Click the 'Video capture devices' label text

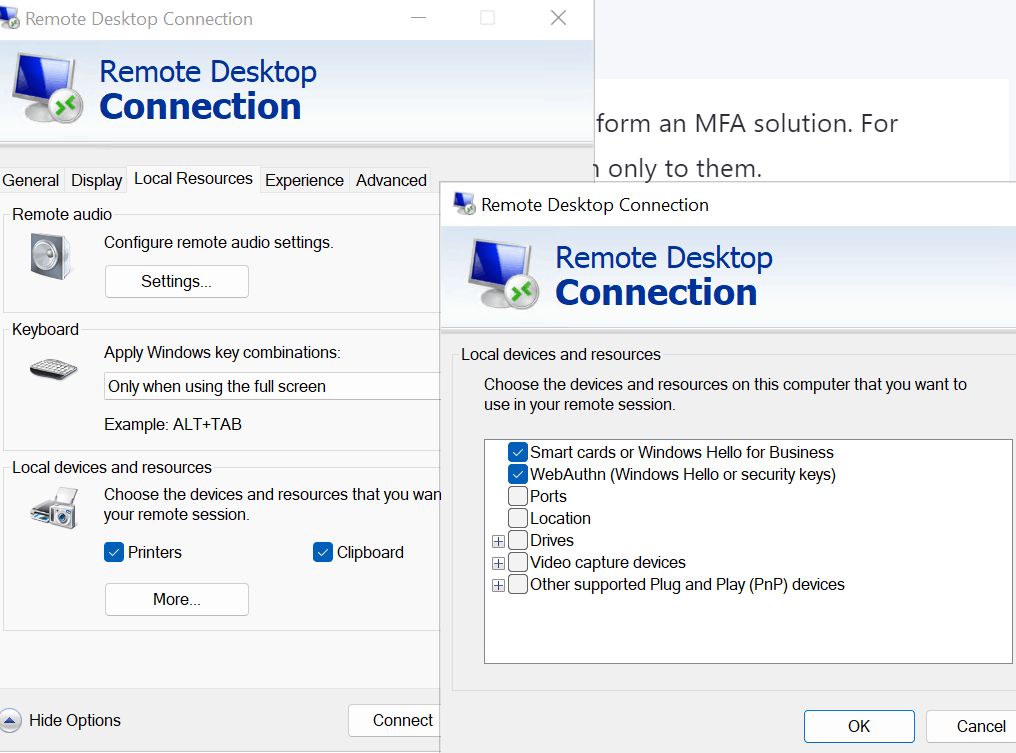[x=608, y=562]
